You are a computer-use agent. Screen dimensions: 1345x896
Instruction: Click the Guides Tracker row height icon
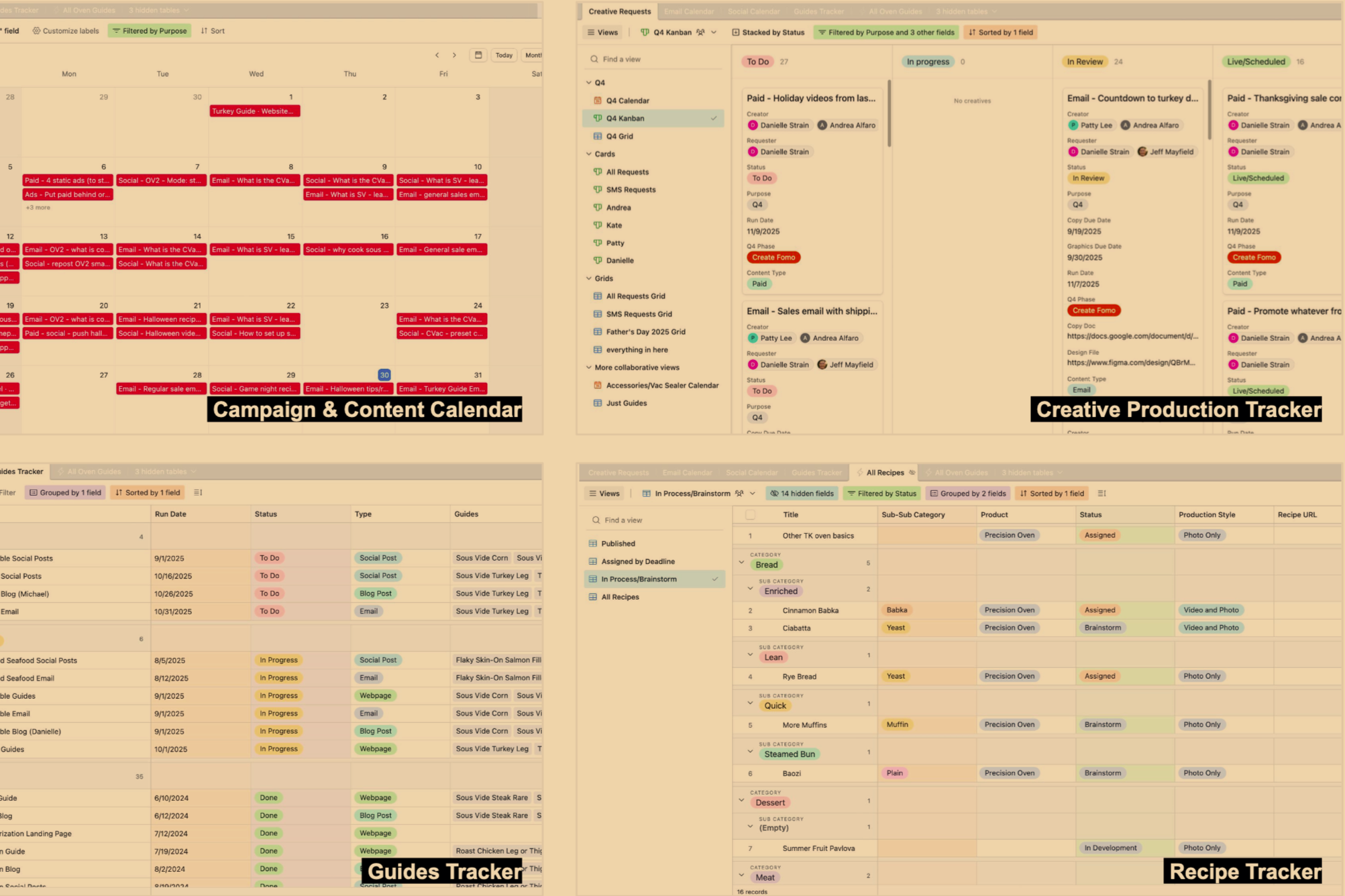[x=198, y=492]
